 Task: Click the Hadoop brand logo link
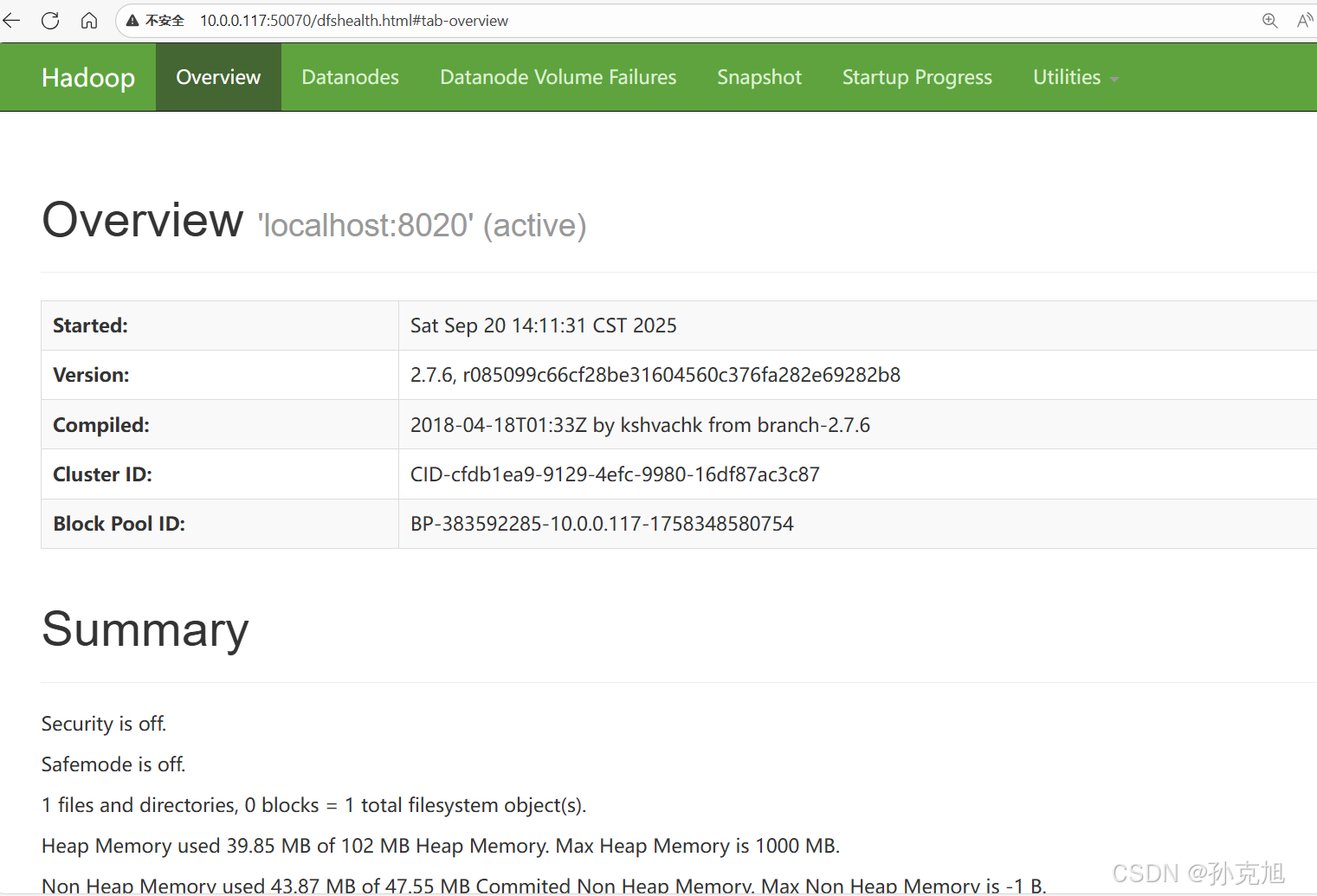click(x=87, y=77)
